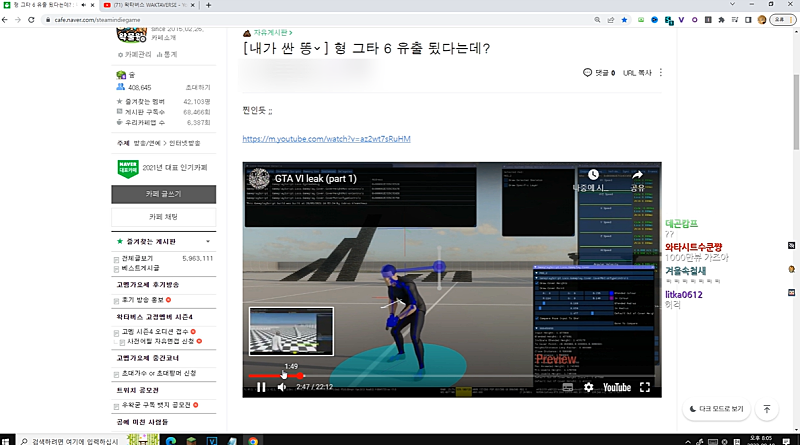Open the channel avatar in the video title

pos(259,179)
